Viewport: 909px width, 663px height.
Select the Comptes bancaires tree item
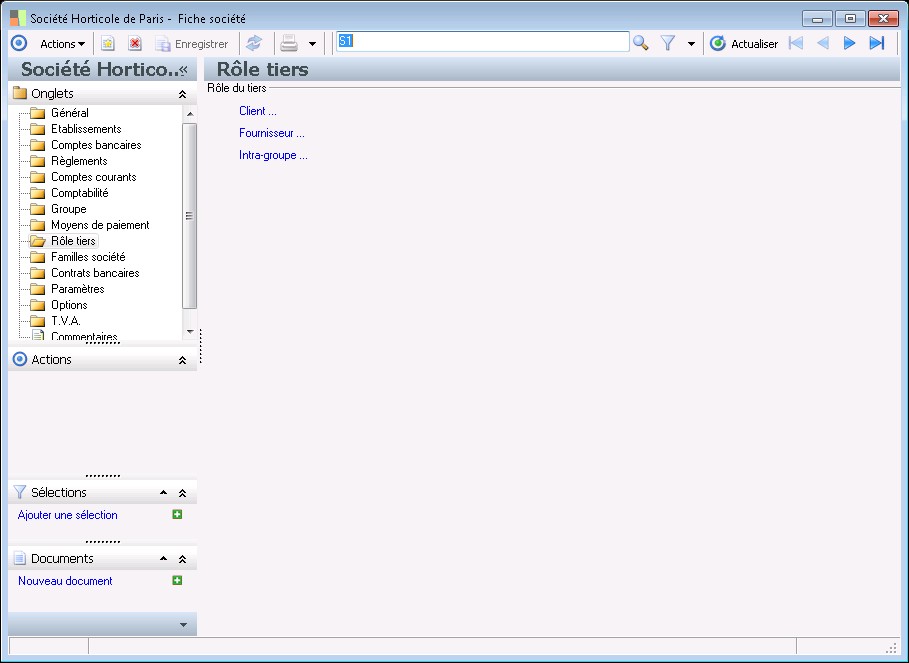96,145
